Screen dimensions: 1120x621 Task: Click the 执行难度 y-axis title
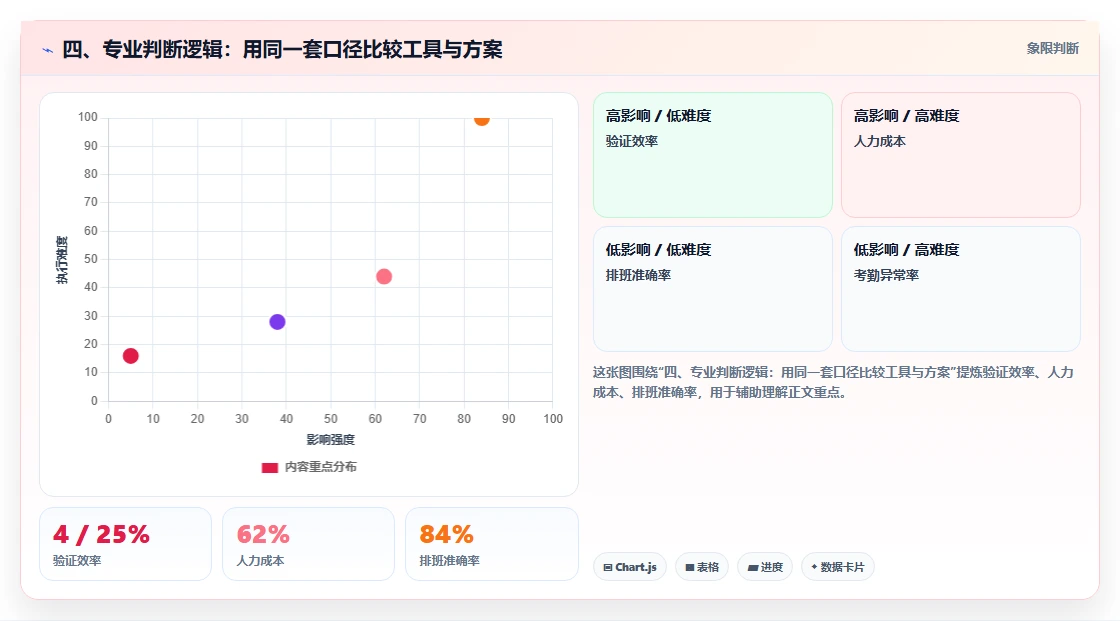coord(62,259)
